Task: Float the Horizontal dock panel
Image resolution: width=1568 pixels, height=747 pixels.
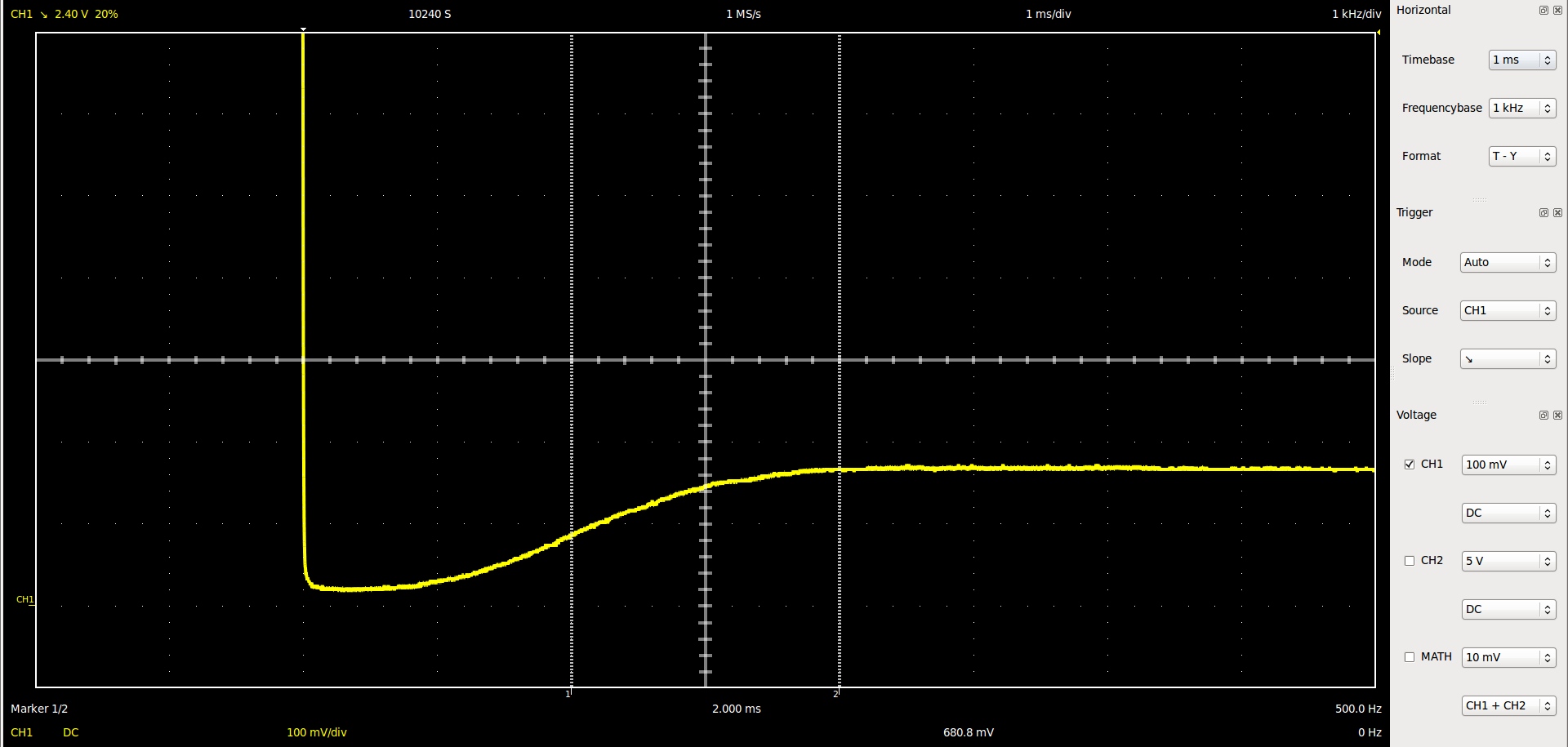Action: coord(1543,11)
